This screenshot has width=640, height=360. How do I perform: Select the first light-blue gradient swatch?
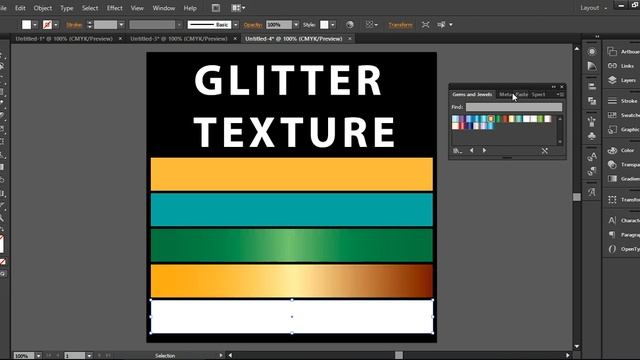click(x=455, y=119)
